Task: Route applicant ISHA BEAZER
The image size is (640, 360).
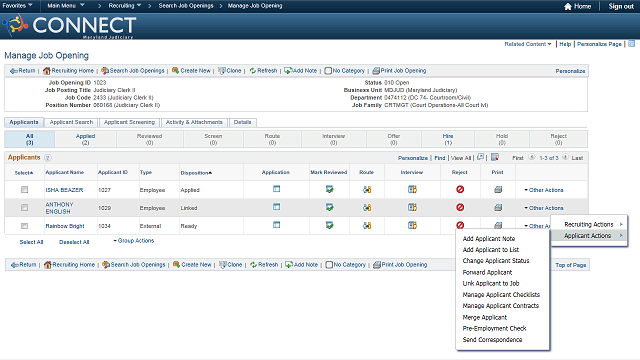Action: pos(367,189)
